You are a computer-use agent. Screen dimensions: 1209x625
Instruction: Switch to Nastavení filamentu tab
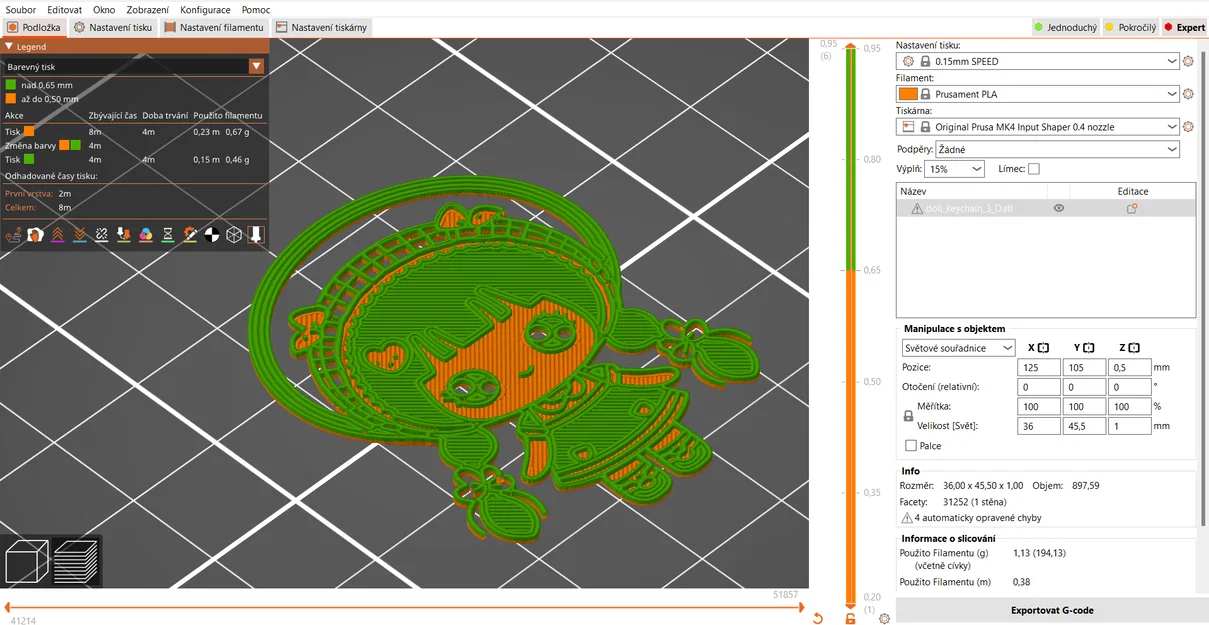(214, 28)
